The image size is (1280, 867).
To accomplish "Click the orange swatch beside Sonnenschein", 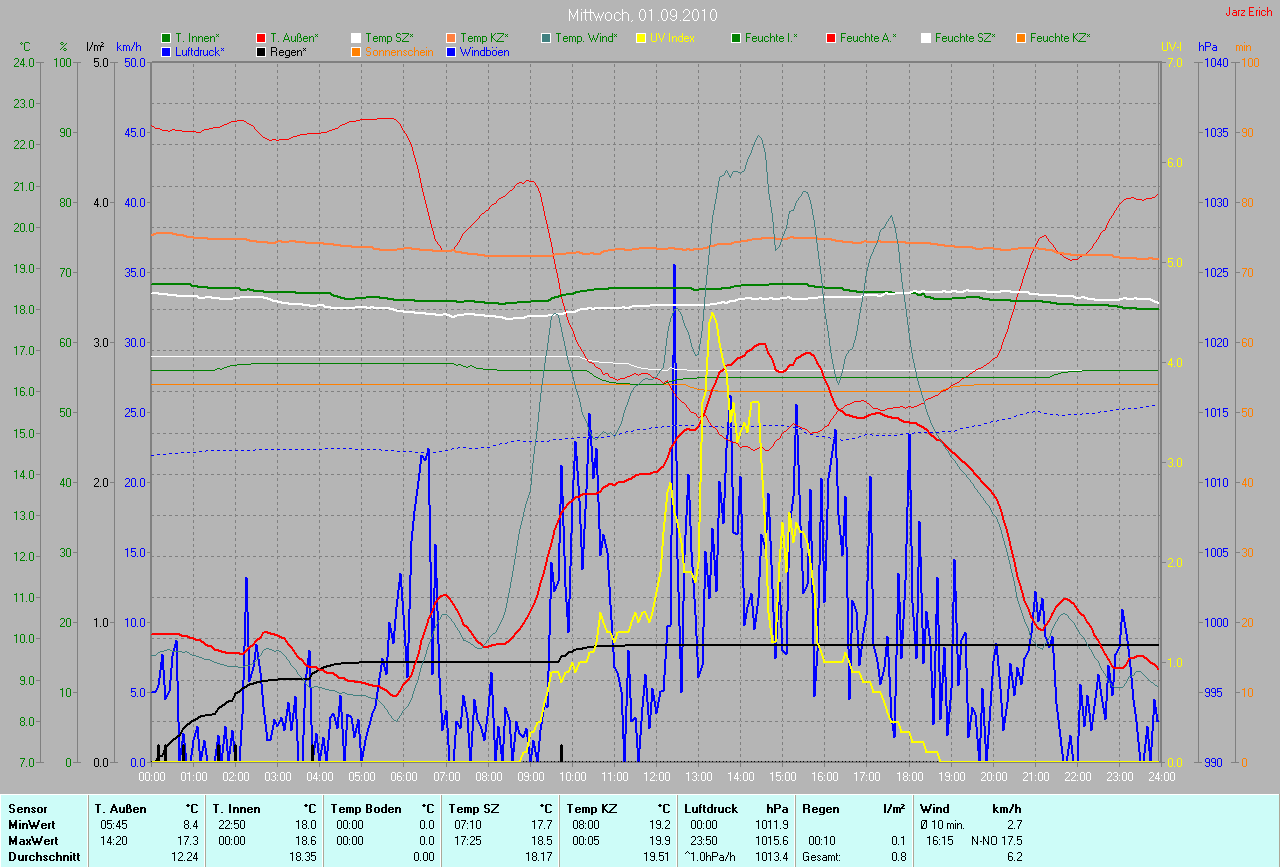I will click(x=356, y=51).
